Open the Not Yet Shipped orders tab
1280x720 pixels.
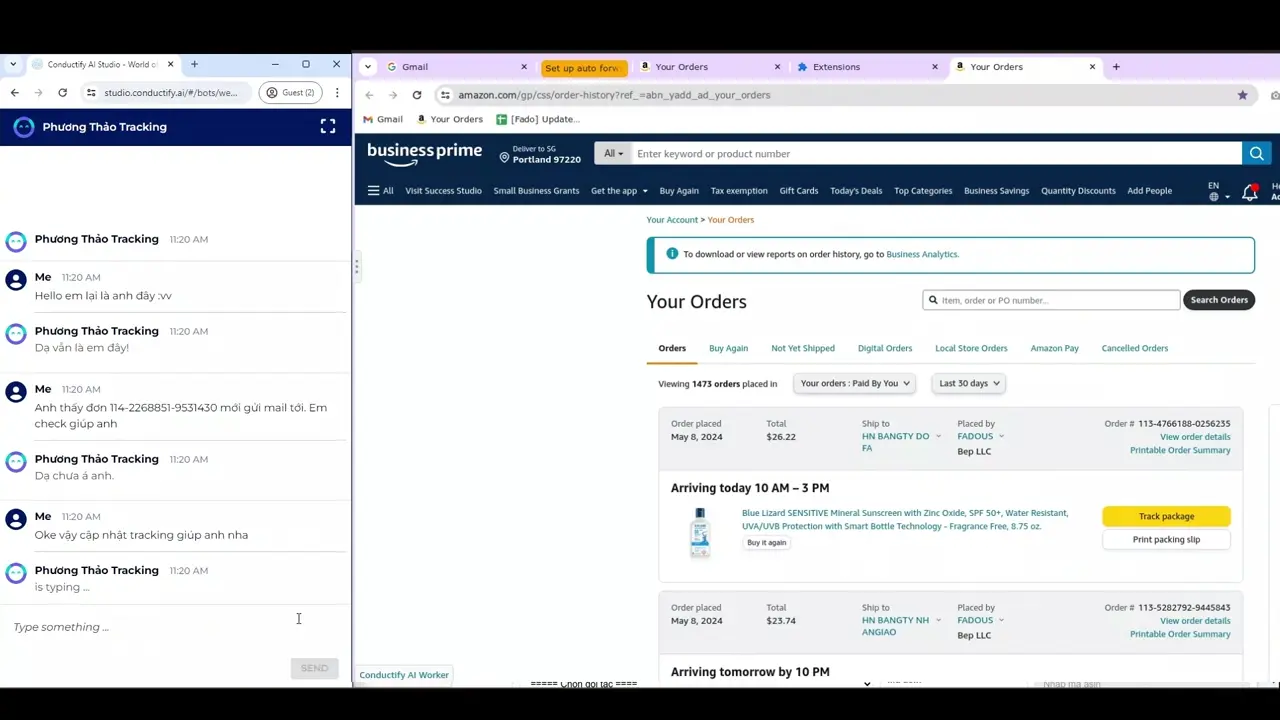click(803, 348)
